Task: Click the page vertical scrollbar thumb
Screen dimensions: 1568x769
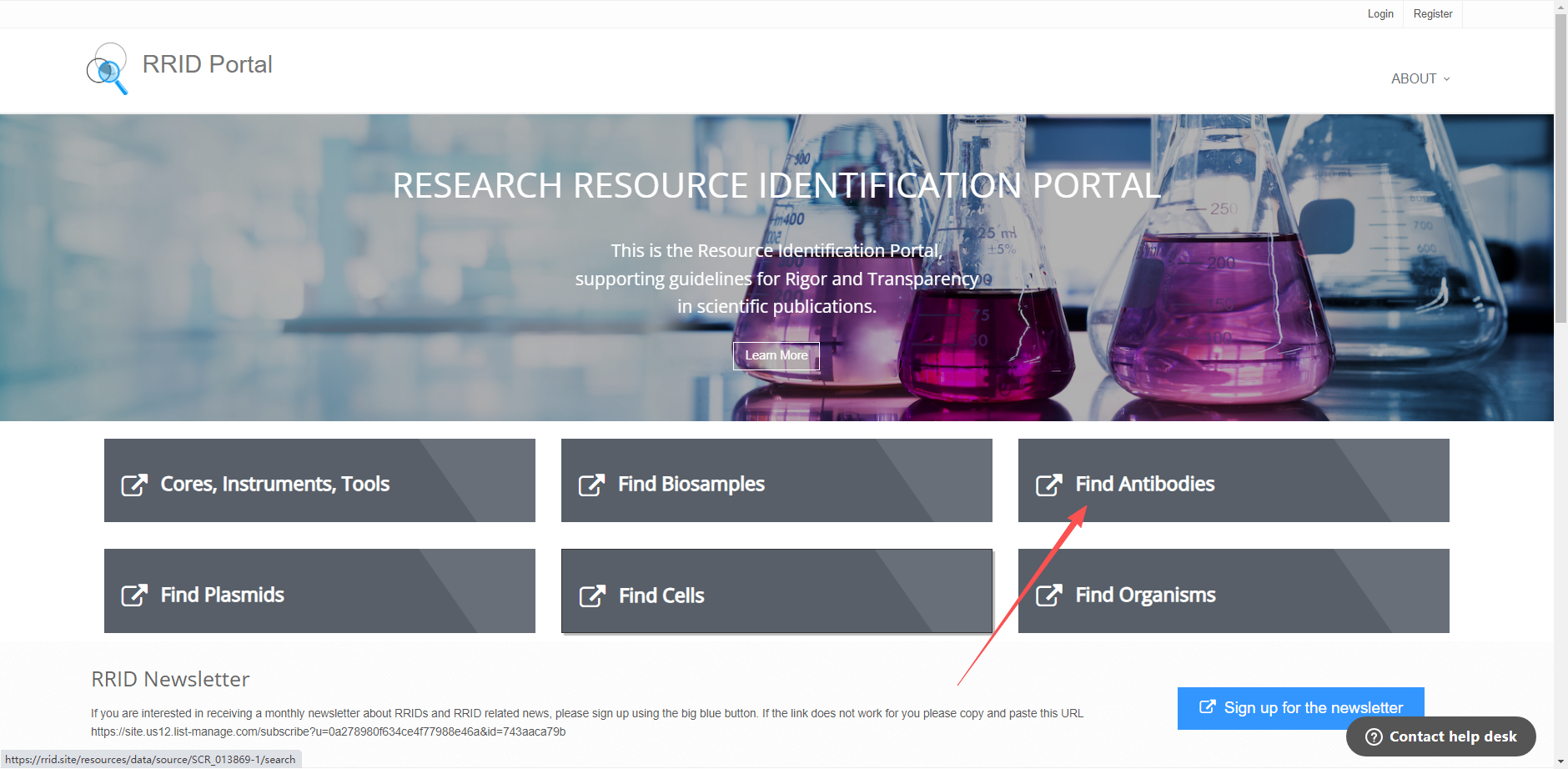Action: coord(1560,167)
